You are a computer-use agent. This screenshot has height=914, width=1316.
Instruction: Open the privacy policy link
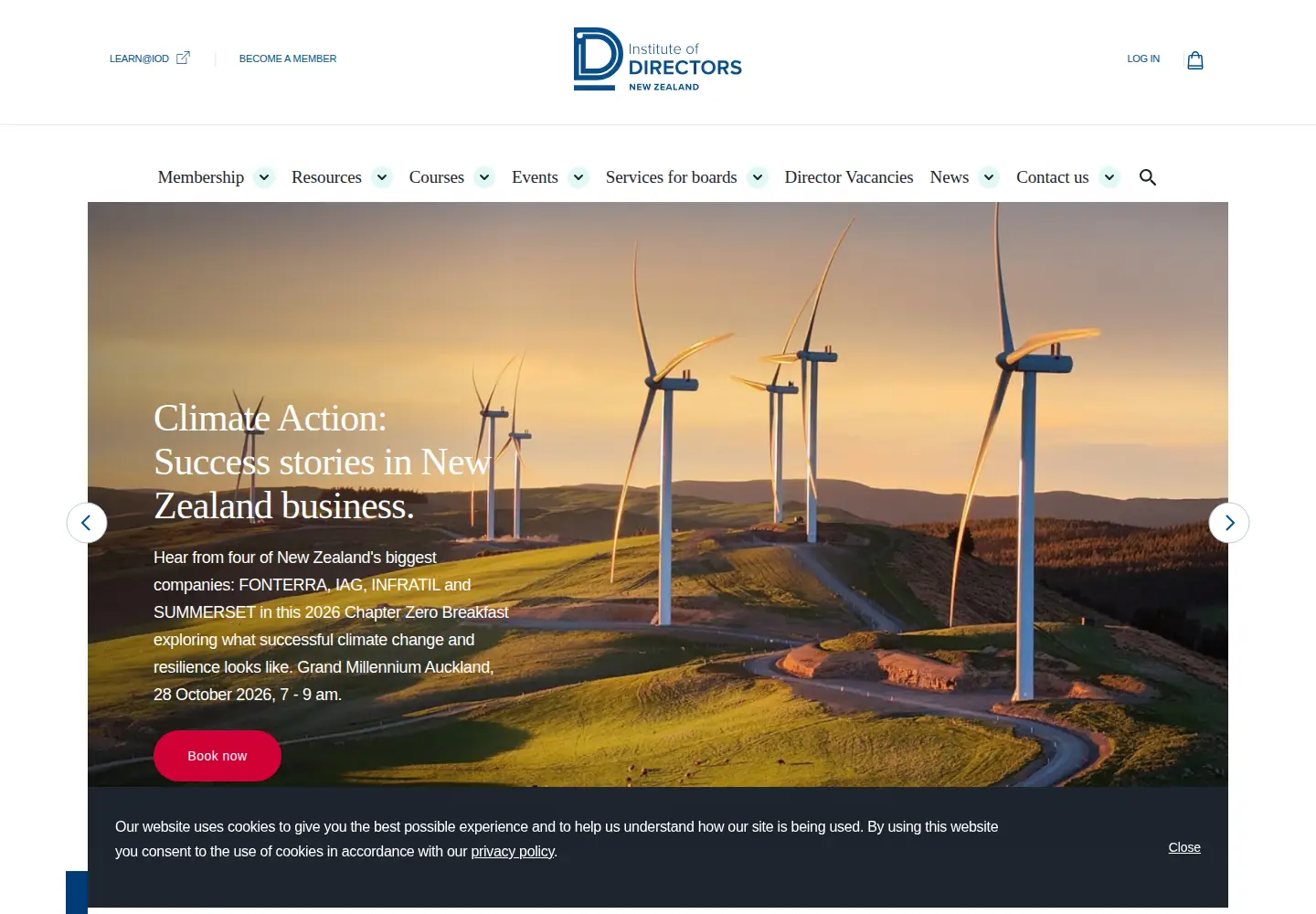pyautogui.click(x=513, y=851)
